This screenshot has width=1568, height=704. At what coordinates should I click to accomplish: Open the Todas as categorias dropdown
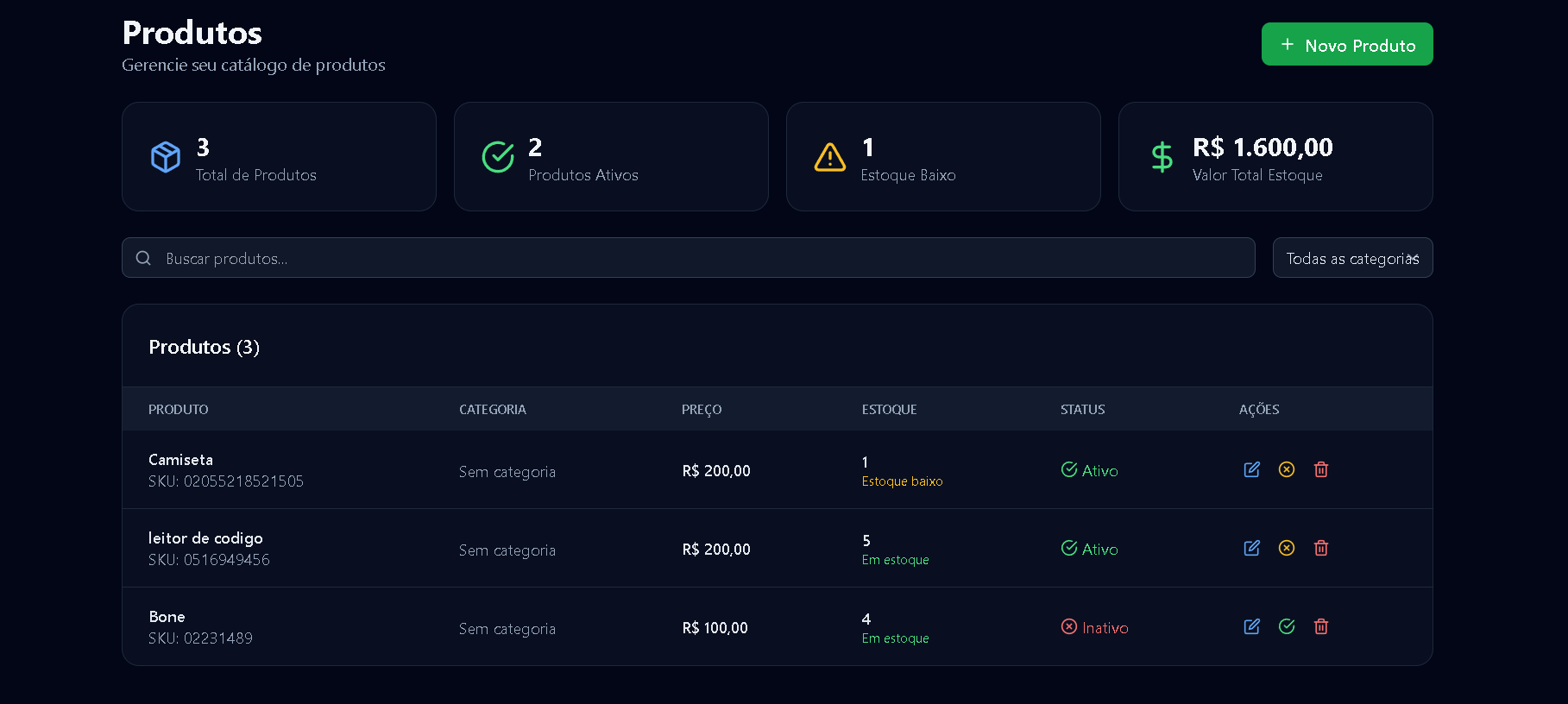1352,258
